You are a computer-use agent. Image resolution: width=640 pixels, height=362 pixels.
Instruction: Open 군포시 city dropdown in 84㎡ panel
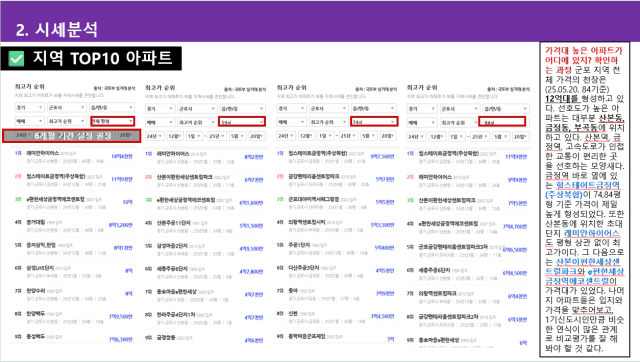click(459, 109)
